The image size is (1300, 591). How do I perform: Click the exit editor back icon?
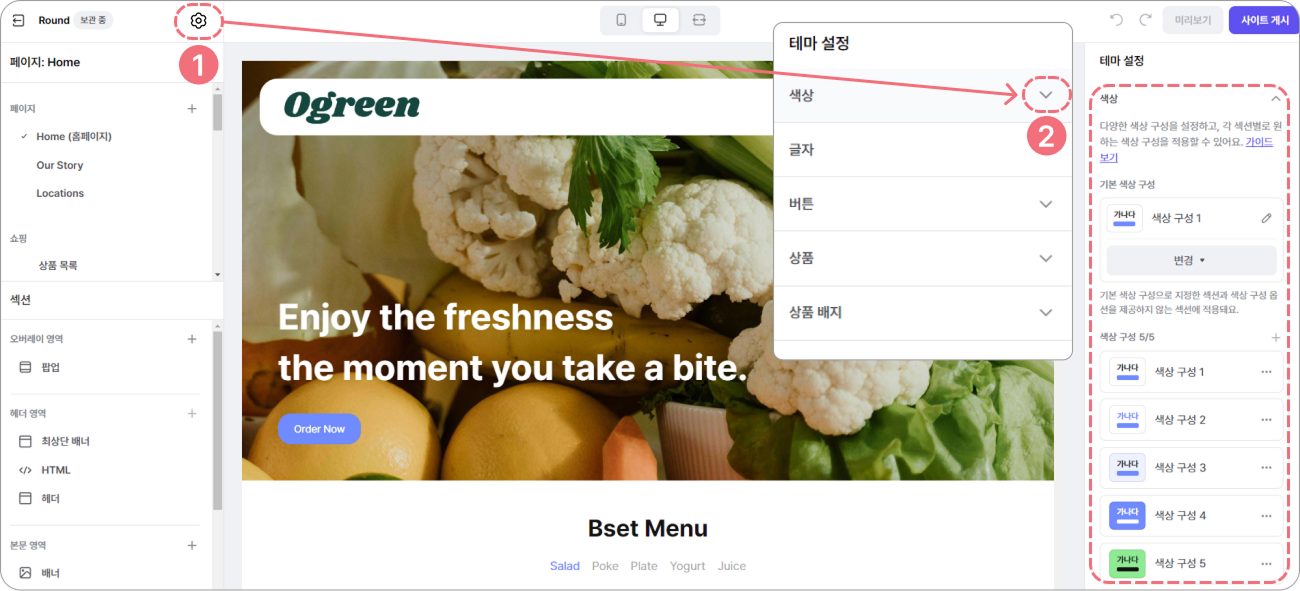click(18, 20)
